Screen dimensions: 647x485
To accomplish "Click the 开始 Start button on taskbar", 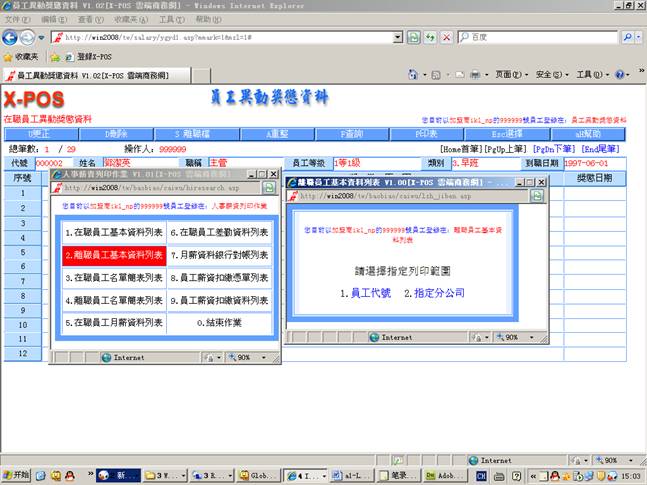I will coord(17,476).
